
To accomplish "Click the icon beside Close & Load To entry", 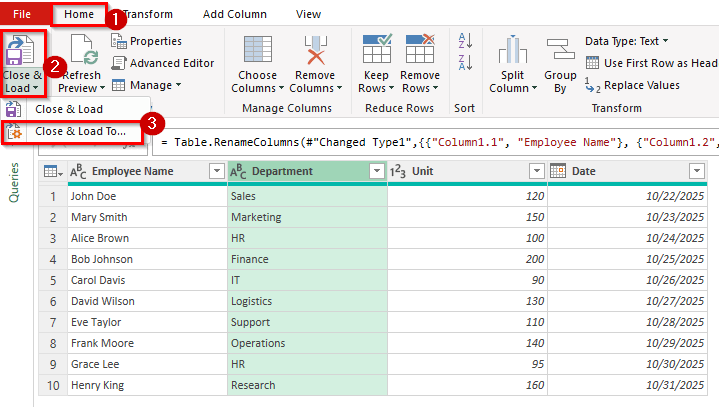I will tap(14, 132).
